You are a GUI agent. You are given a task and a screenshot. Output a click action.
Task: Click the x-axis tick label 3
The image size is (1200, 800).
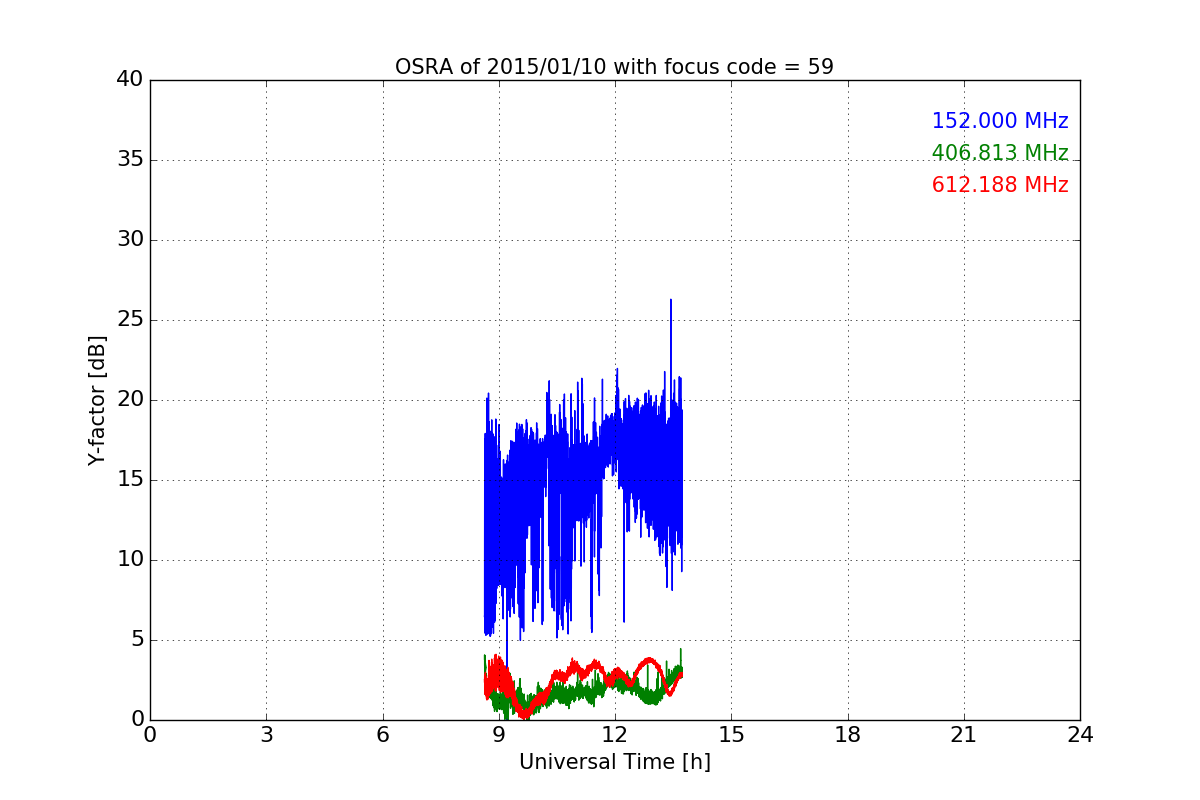[266, 735]
